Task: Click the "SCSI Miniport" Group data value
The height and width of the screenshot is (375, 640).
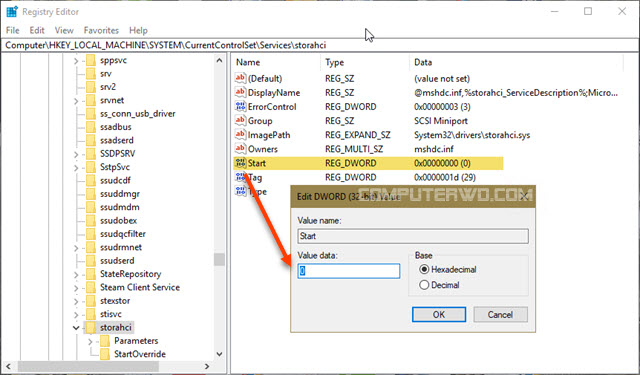Action: click(x=441, y=121)
